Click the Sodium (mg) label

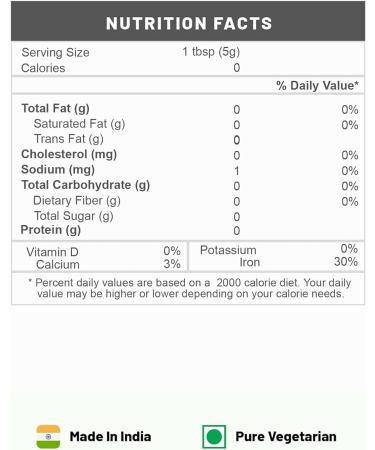point(58,170)
